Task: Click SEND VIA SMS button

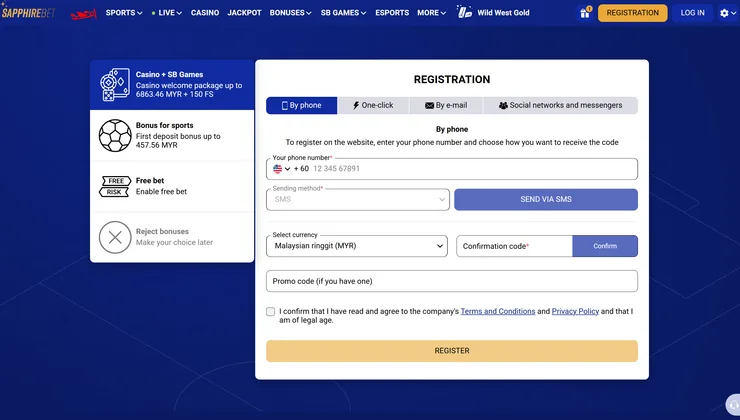Action: coord(546,200)
